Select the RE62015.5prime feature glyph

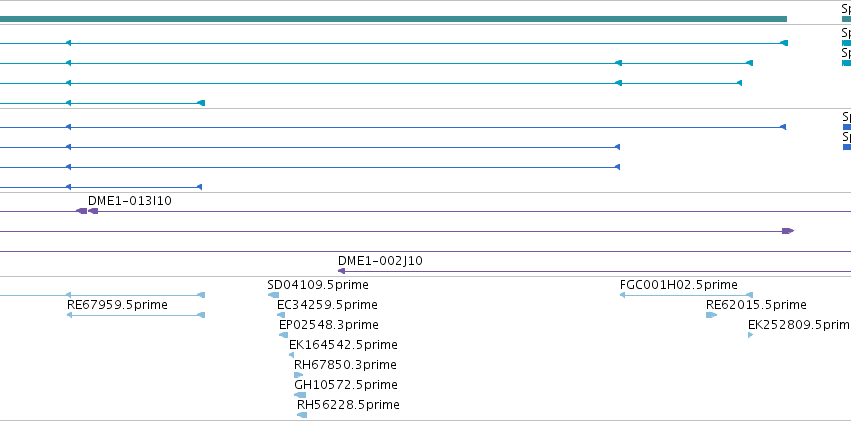712,315
